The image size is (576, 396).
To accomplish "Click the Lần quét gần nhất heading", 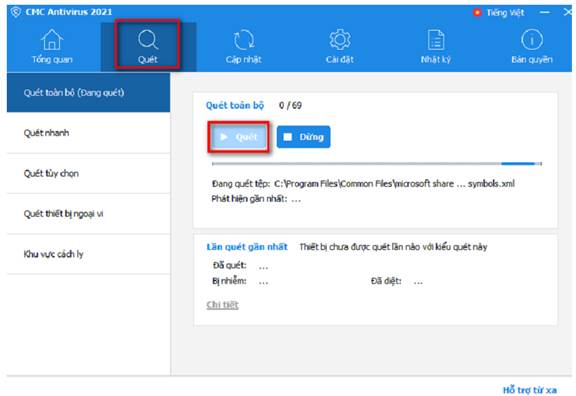I will click(247, 247).
